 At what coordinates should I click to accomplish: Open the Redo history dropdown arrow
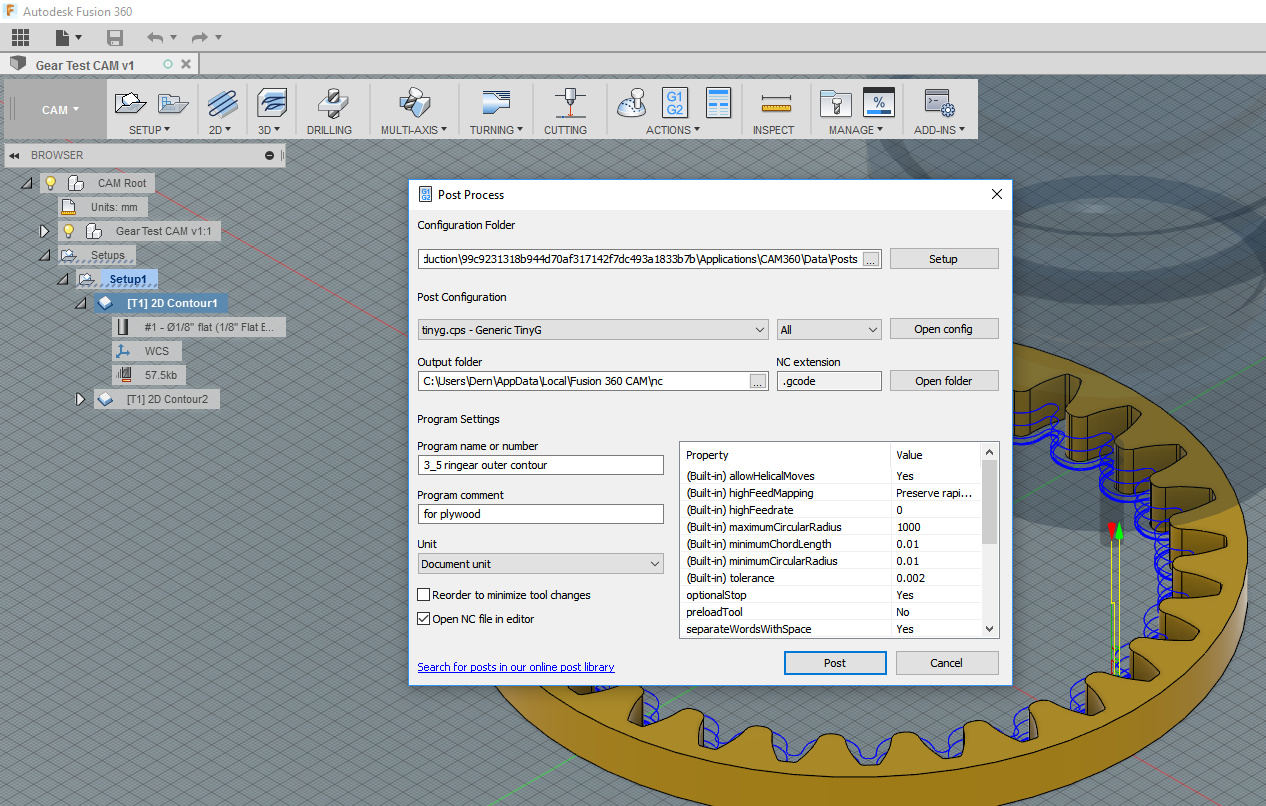218,38
